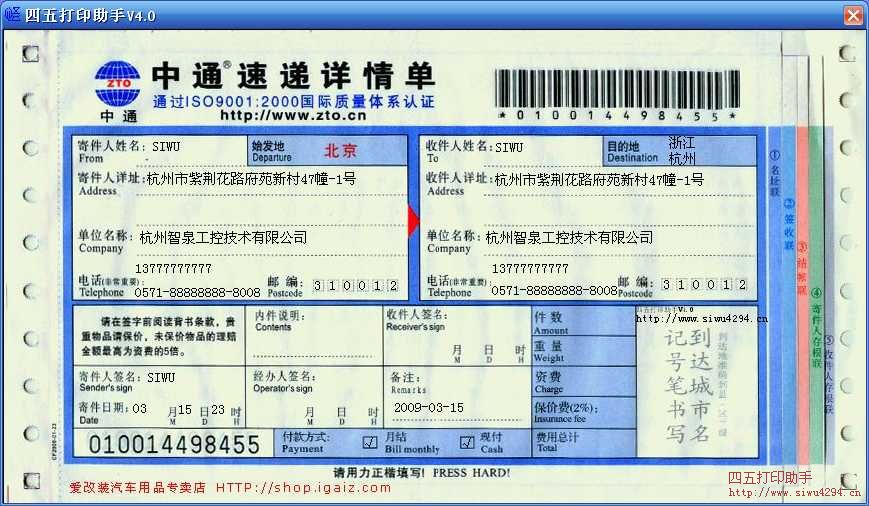Click the title bar text 四五打印助手V4.0
The image size is (869, 506).
90,15
